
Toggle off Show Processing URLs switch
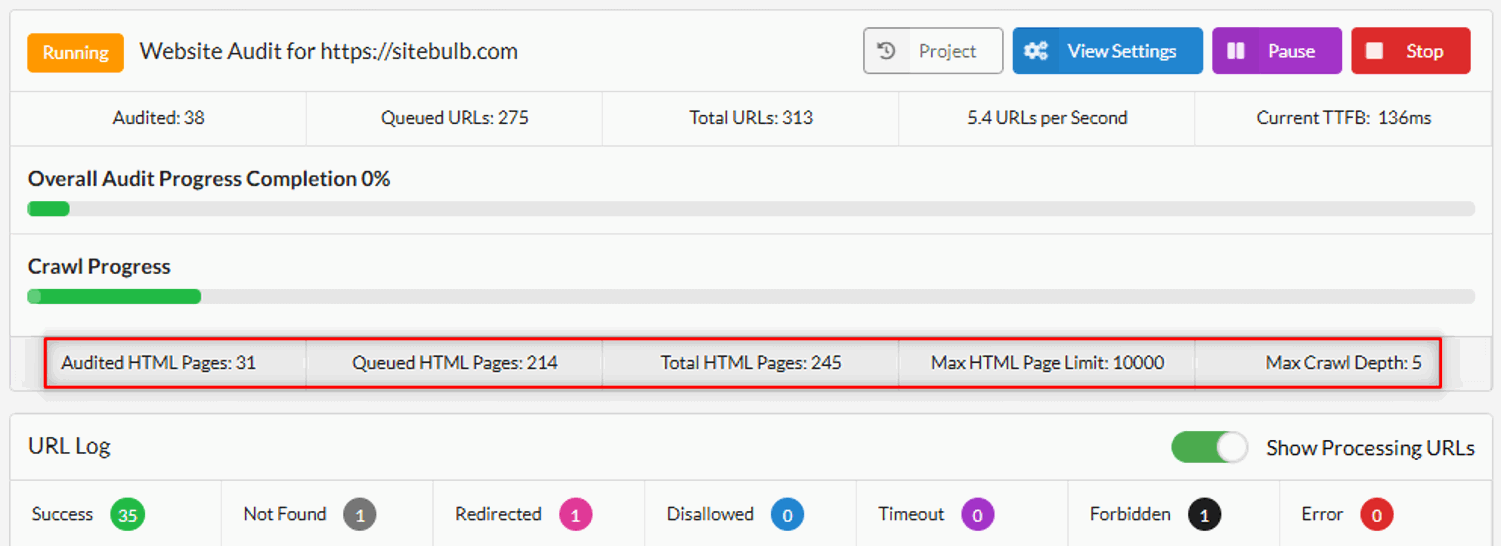tap(1210, 448)
